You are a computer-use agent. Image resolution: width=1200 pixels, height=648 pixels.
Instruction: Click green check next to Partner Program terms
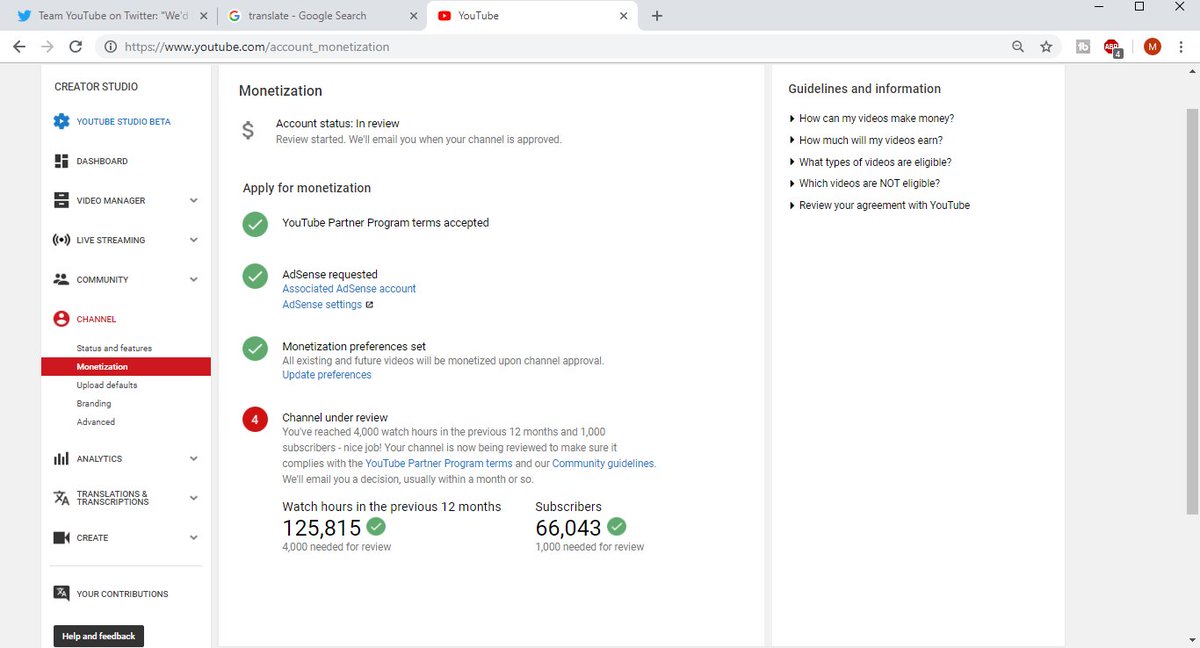tap(255, 224)
